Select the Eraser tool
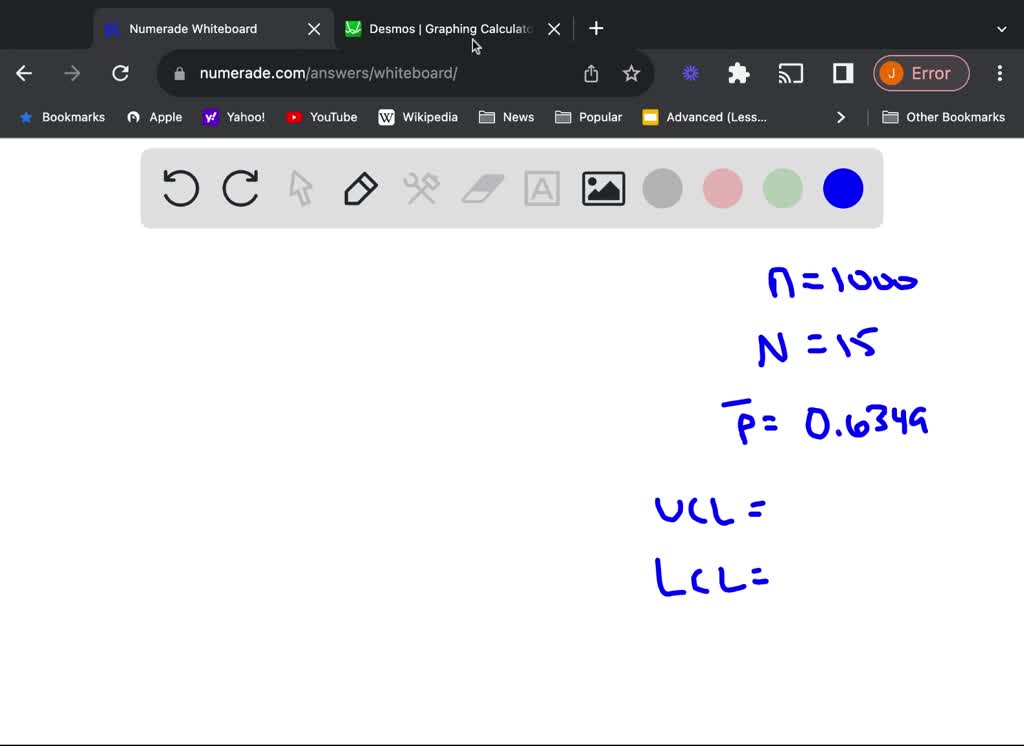The height and width of the screenshot is (746, 1024). (482, 188)
